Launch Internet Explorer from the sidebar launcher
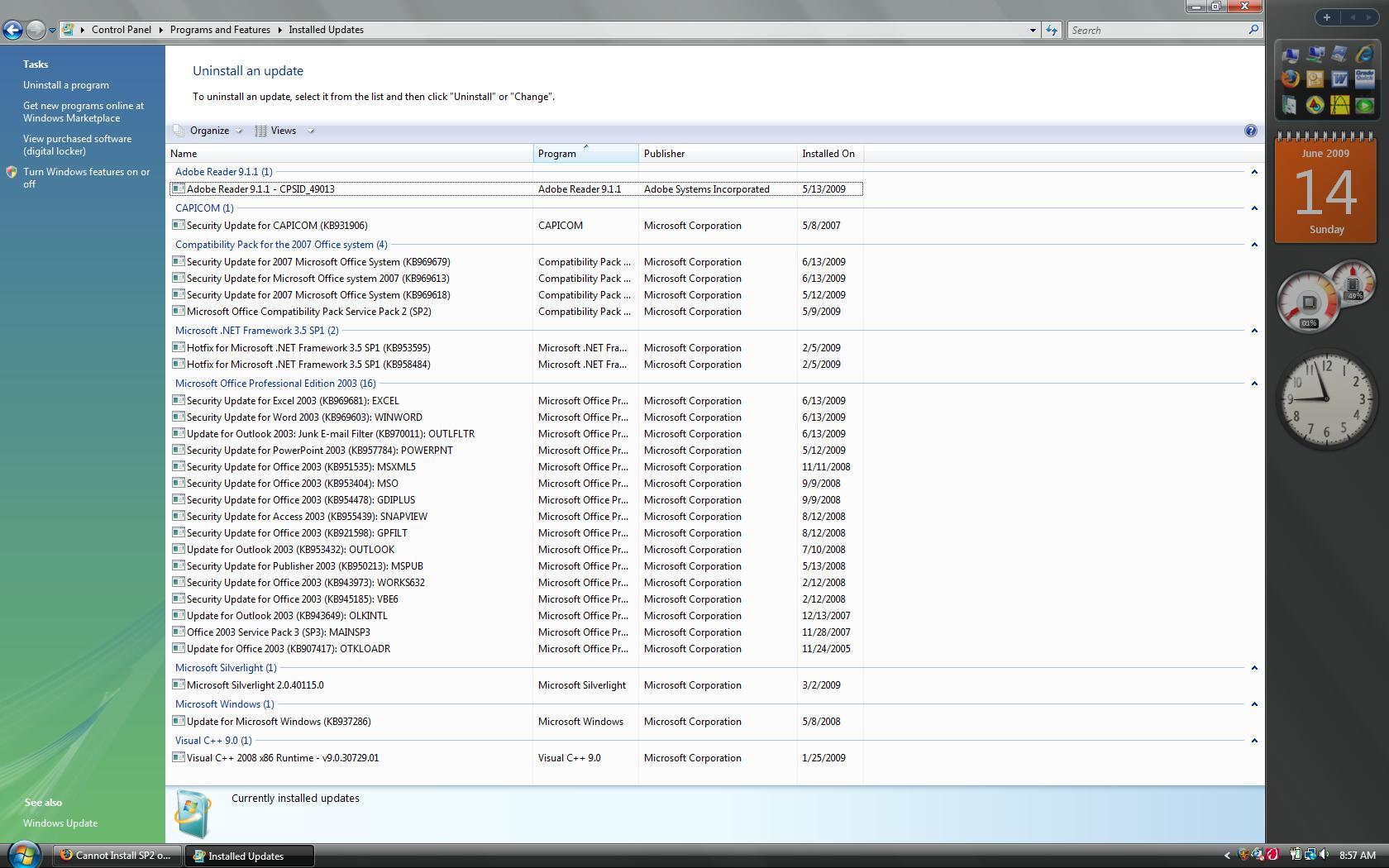Screen dimensions: 1389x868 click(x=1364, y=55)
